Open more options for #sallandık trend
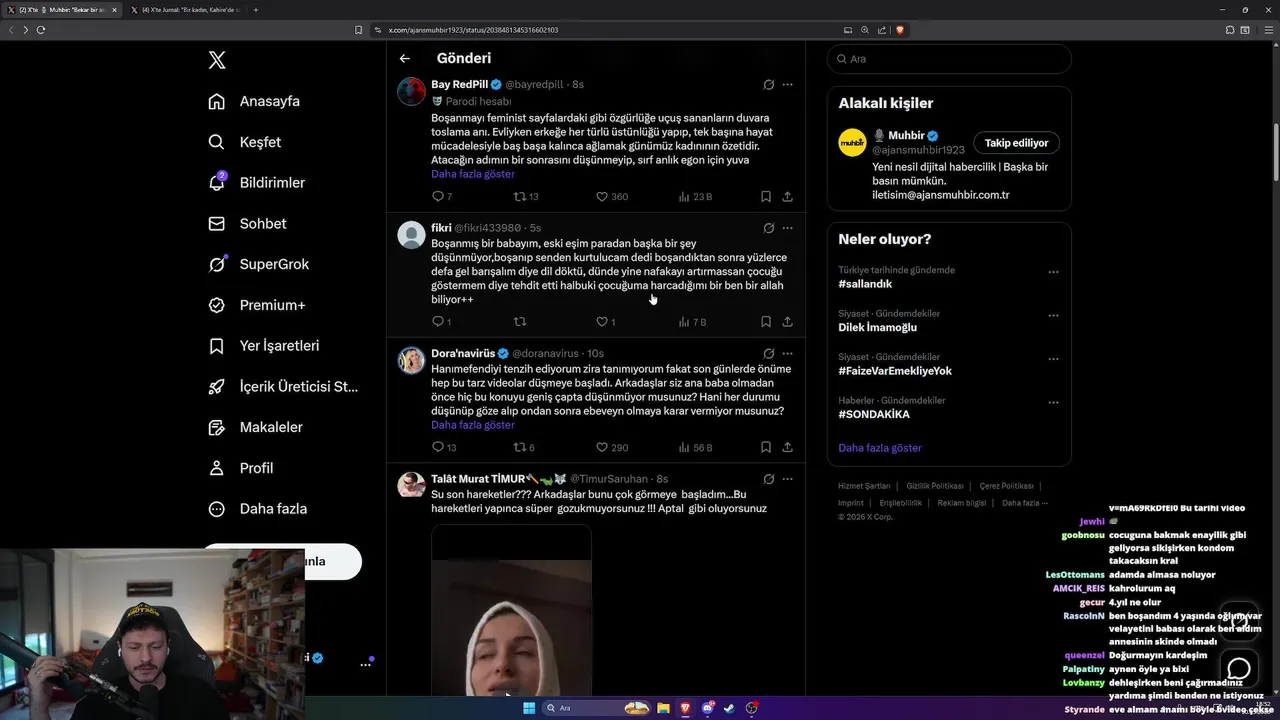Screen dimensions: 1280x720 (1053, 272)
